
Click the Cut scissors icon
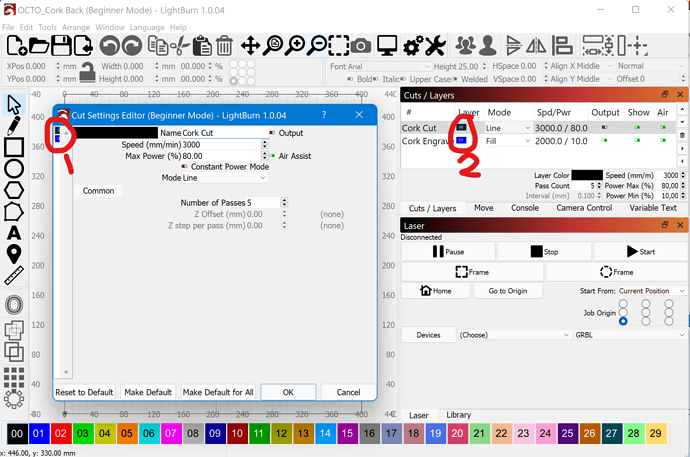[x=180, y=45]
